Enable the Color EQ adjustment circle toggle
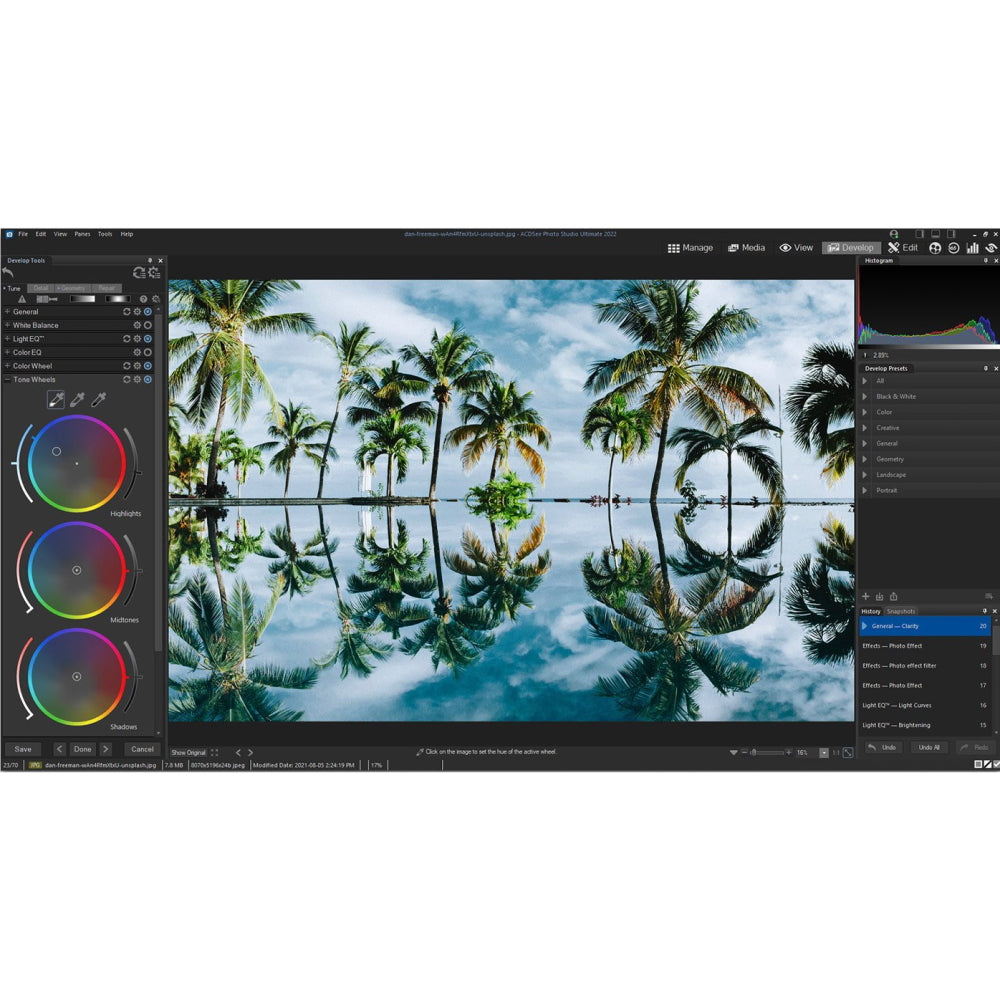Image resolution: width=1000 pixels, height=1000 pixels. coord(148,352)
